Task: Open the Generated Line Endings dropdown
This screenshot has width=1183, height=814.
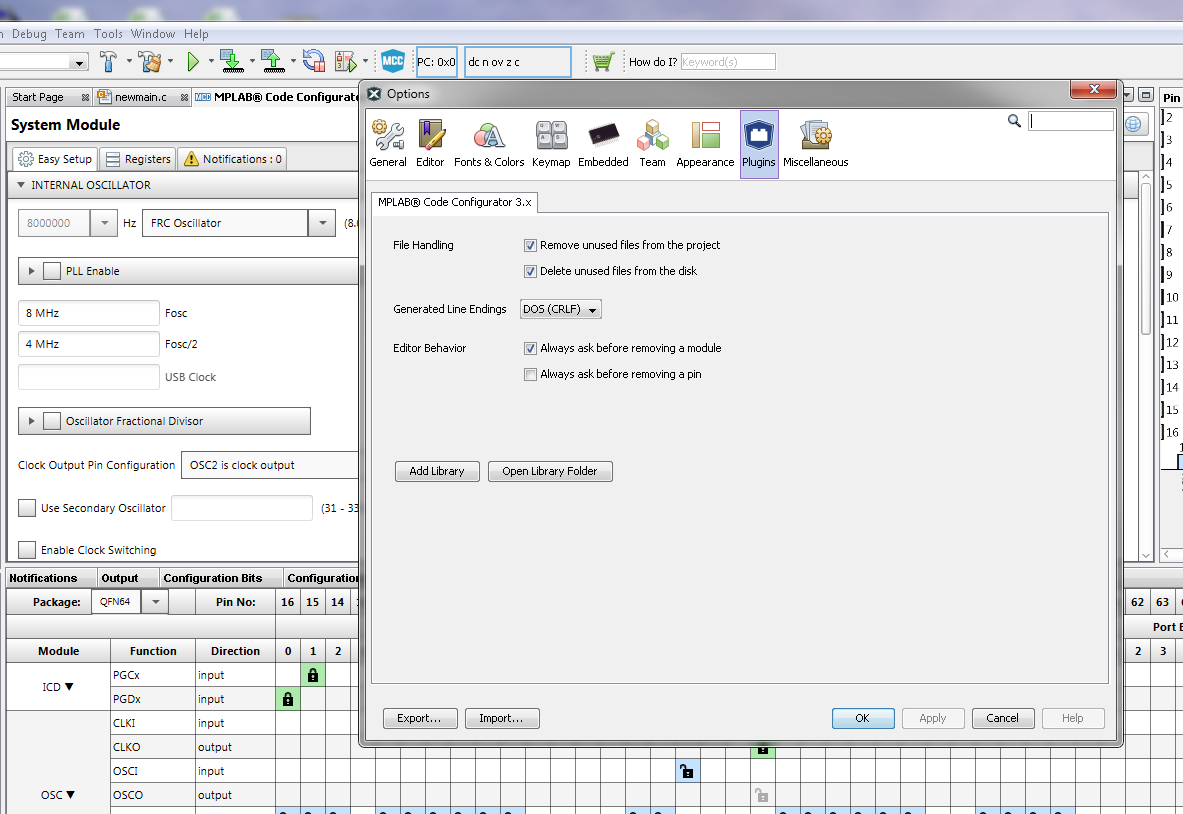Action: coord(560,309)
